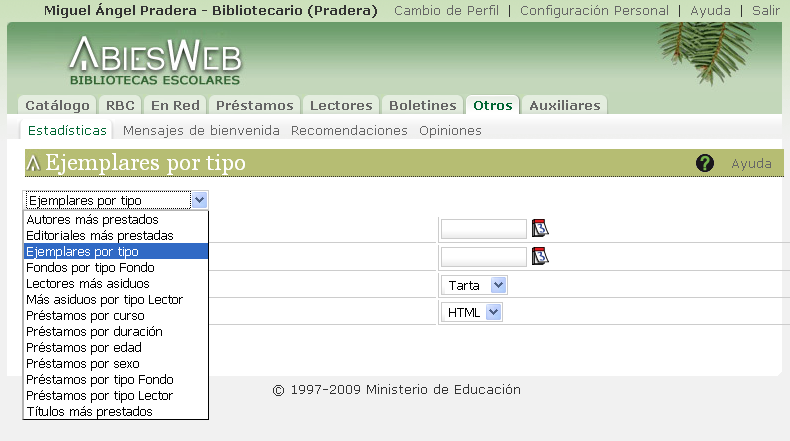Select 'Préstamos por tipo Lector' option
The width and height of the screenshot is (790, 441).
click(x=116, y=396)
